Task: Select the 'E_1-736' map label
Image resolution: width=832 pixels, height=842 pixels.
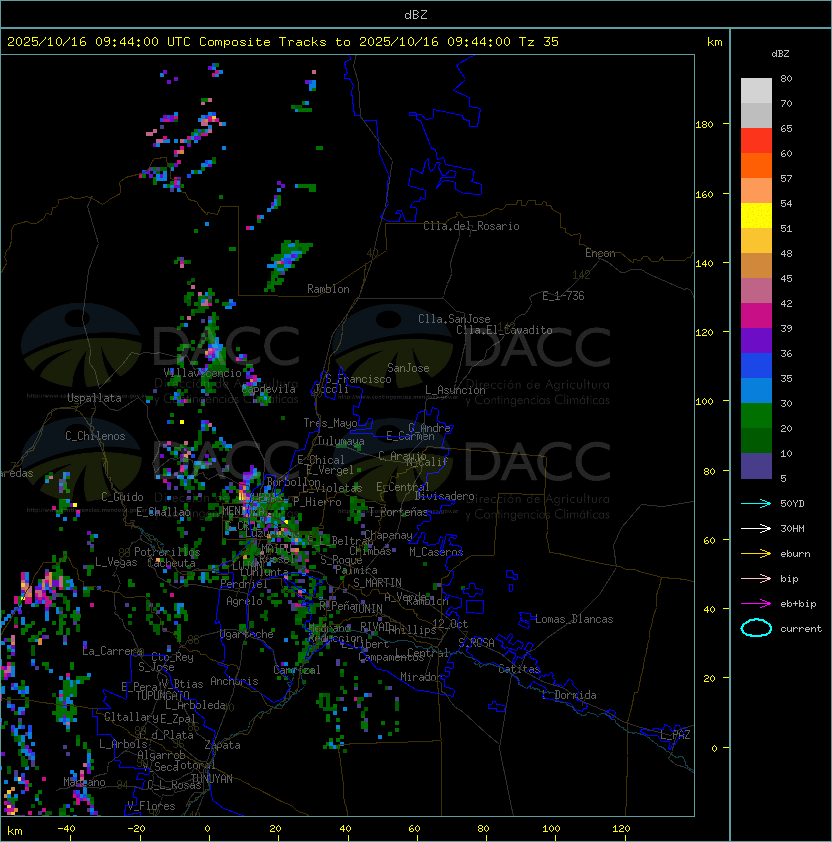Action: point(563,296)
